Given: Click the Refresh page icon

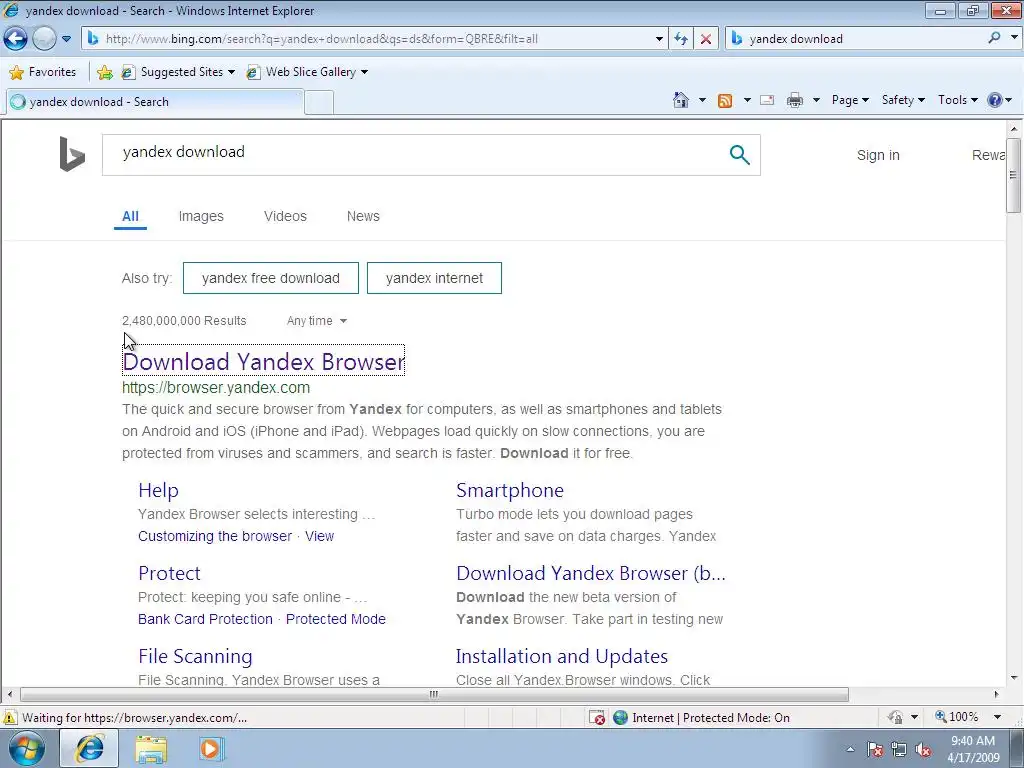Looking at the screenshot, I should click(681, 39).
